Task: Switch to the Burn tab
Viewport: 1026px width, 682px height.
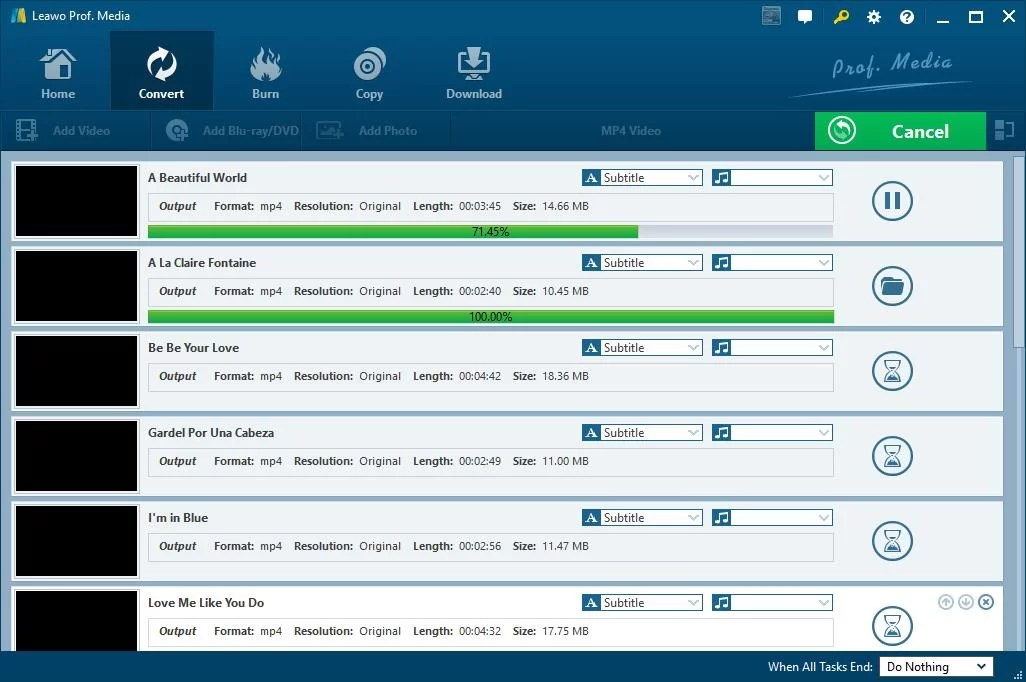Action: (x=265, y=70)
